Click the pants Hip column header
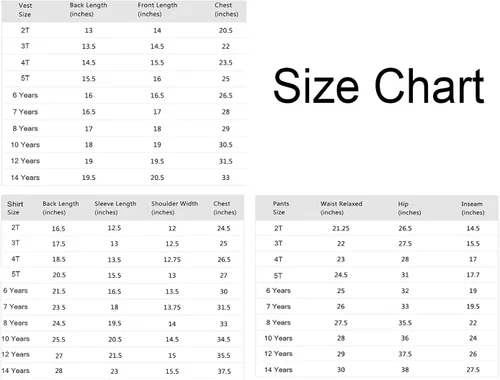 [409, 208]
